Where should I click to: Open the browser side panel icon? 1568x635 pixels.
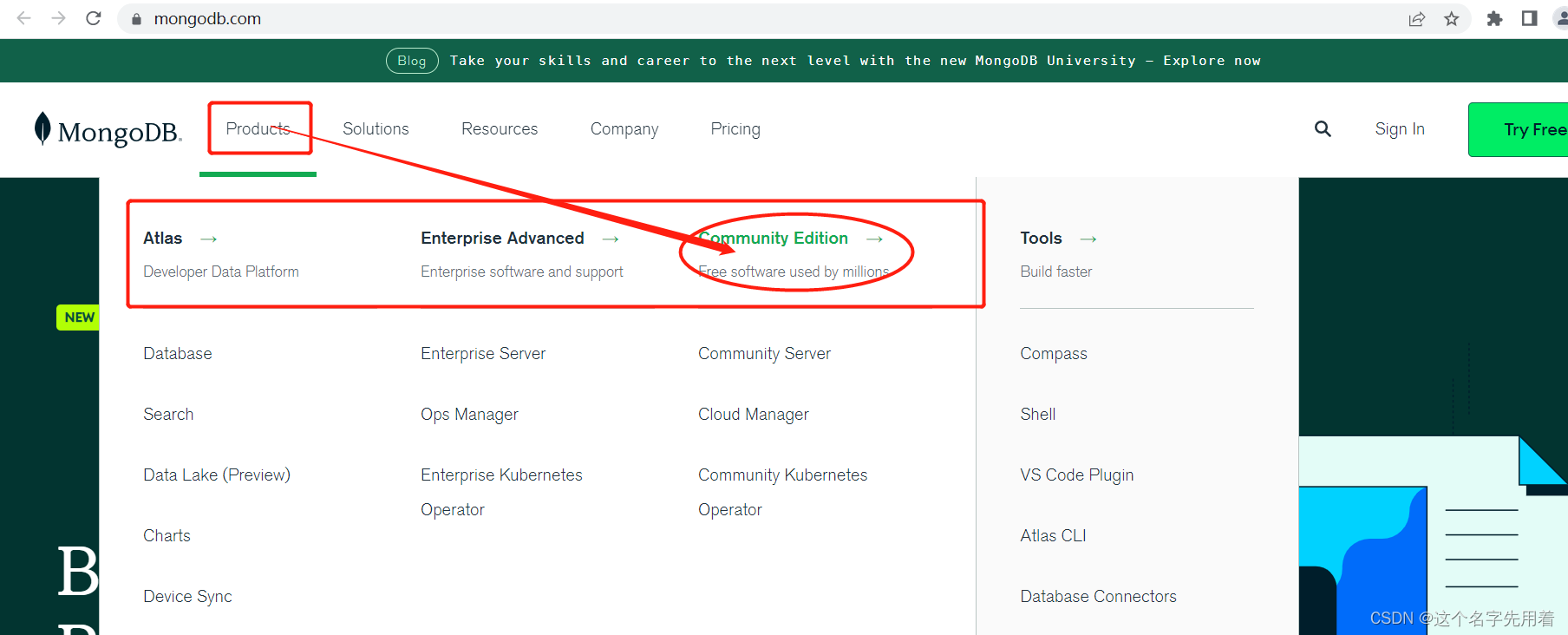[x=1529, y=19]
